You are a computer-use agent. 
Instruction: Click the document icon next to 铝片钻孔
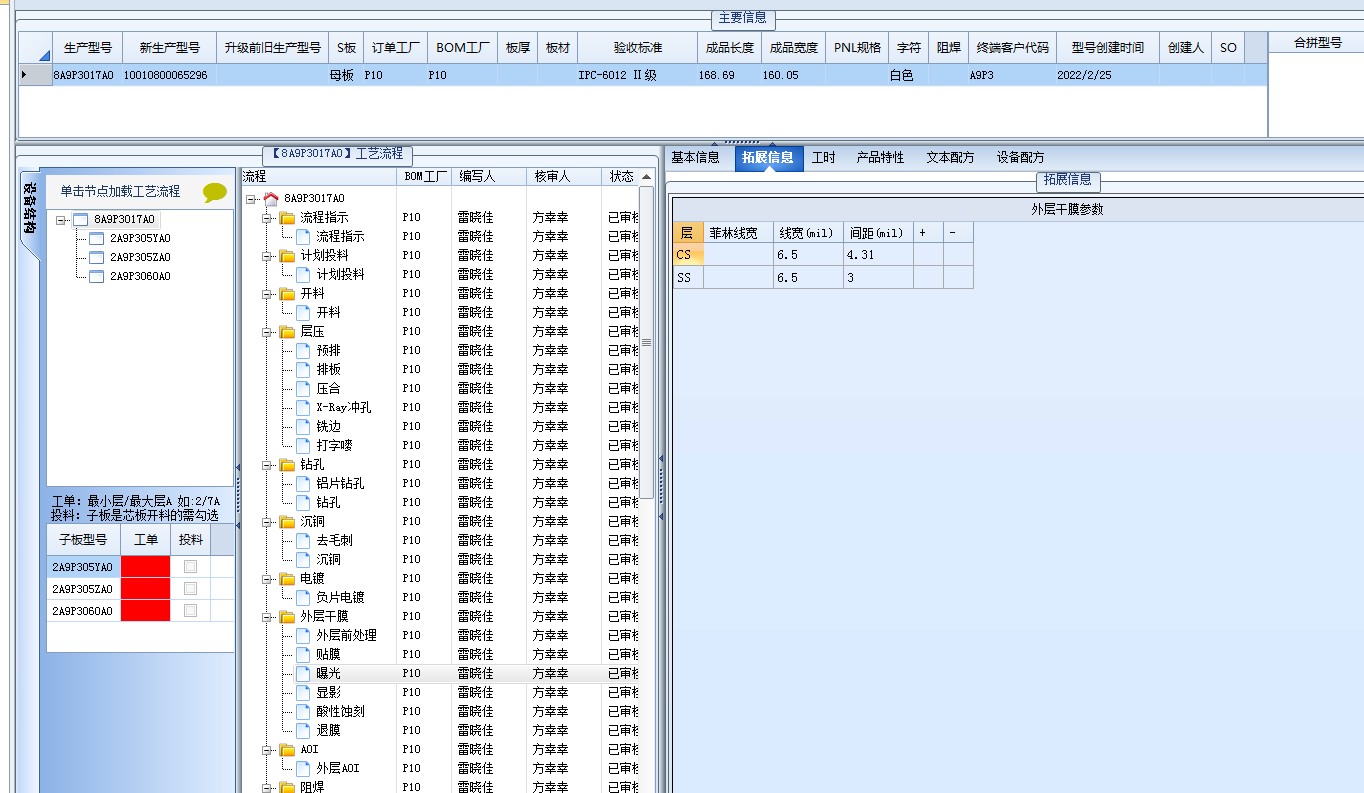click(x=303, y=484)
